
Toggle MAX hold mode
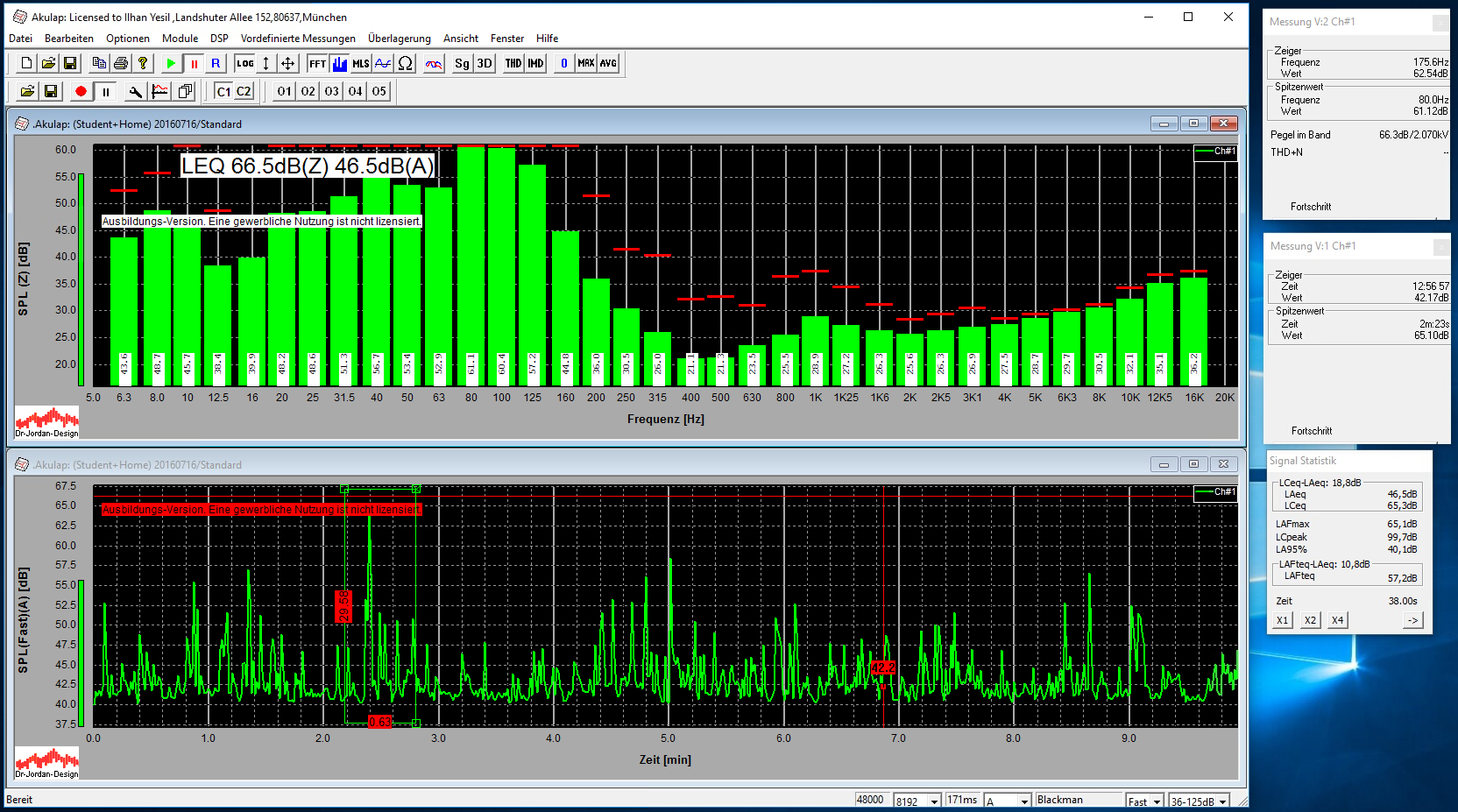[x=586, y=63]
